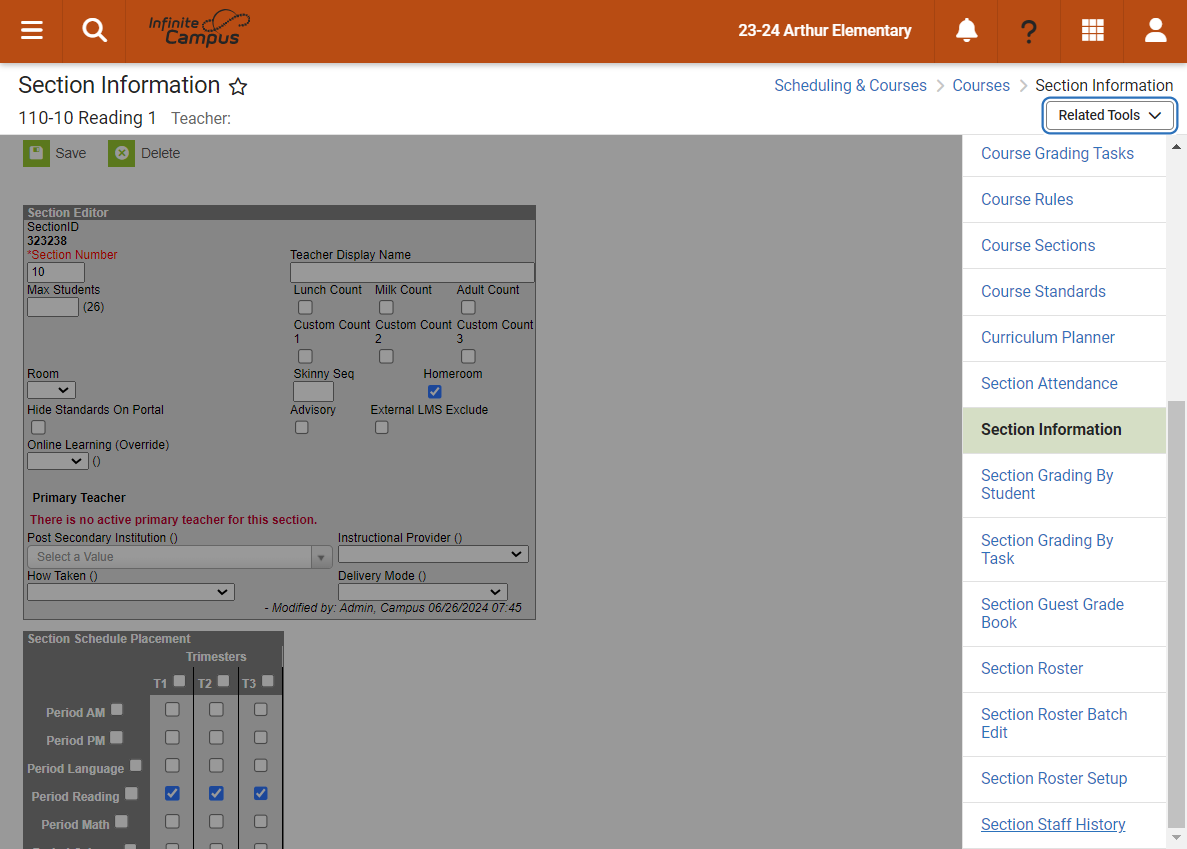Screen dimensions: 1187x849
Task: Open the Online Learning (Override) dropdown
Action: [x=58, y=461]
